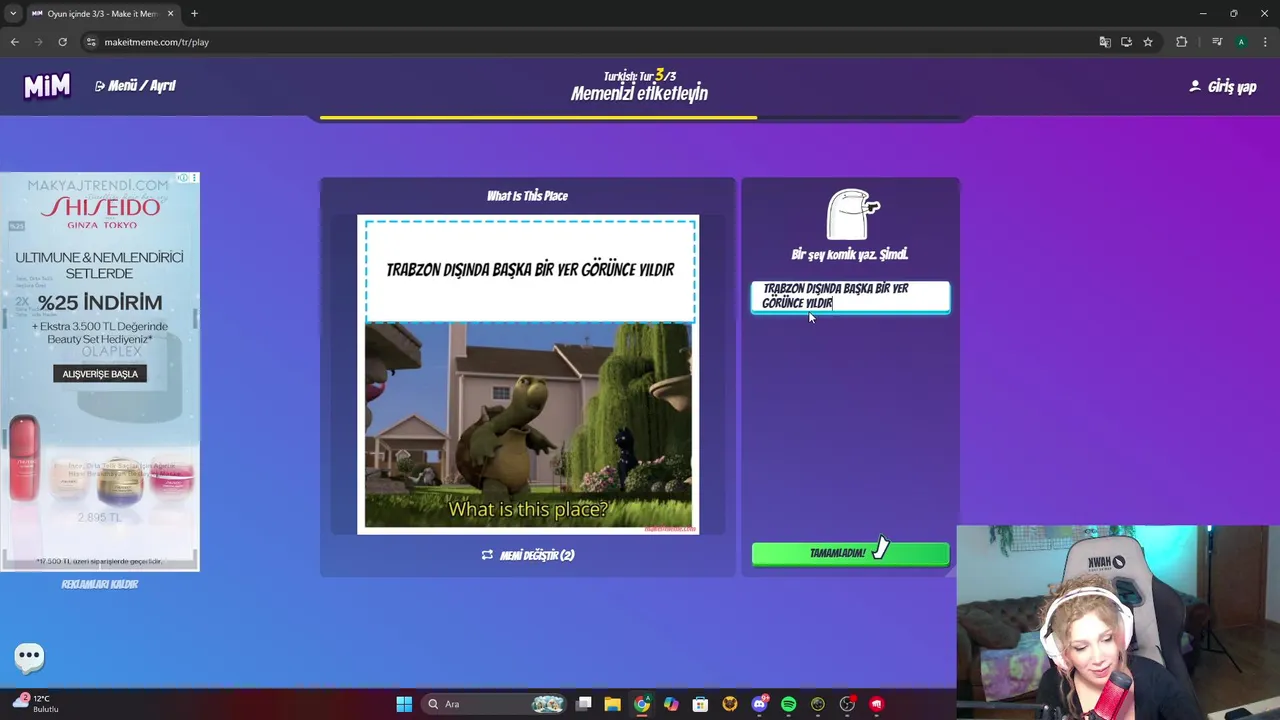Select the dashed caption box on the meme
The height and width of the screenshot is (720, 1280).
click(530, 271)
